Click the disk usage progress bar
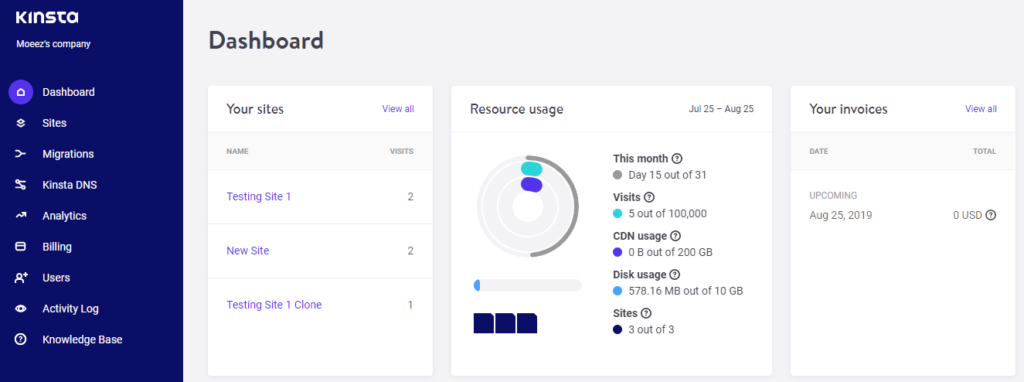This screenshot has height=382, width=1024. click(x=528, y=285)
